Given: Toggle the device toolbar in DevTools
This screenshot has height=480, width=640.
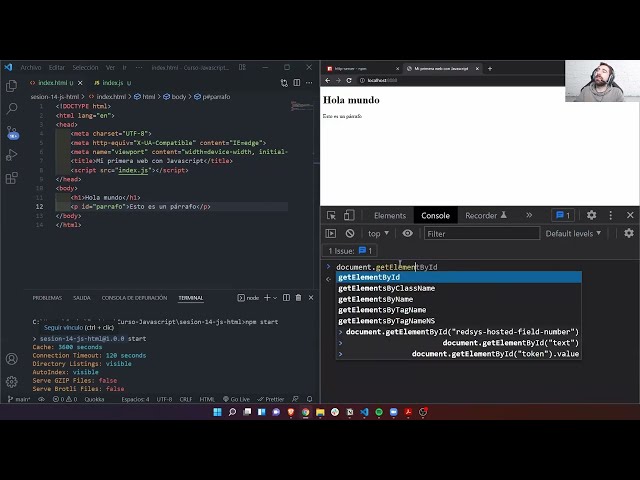Looking at the screenshot, I should click(349, 216).
